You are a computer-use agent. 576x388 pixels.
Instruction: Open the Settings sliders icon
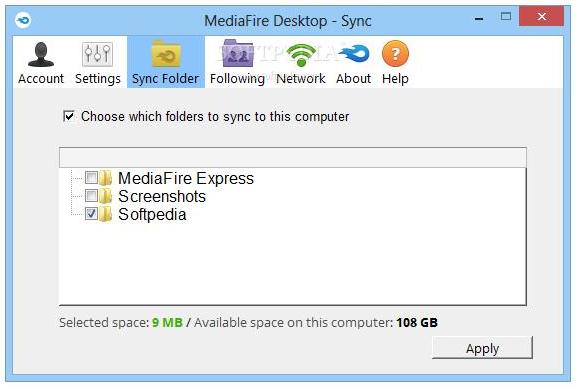tap(97, 54)
